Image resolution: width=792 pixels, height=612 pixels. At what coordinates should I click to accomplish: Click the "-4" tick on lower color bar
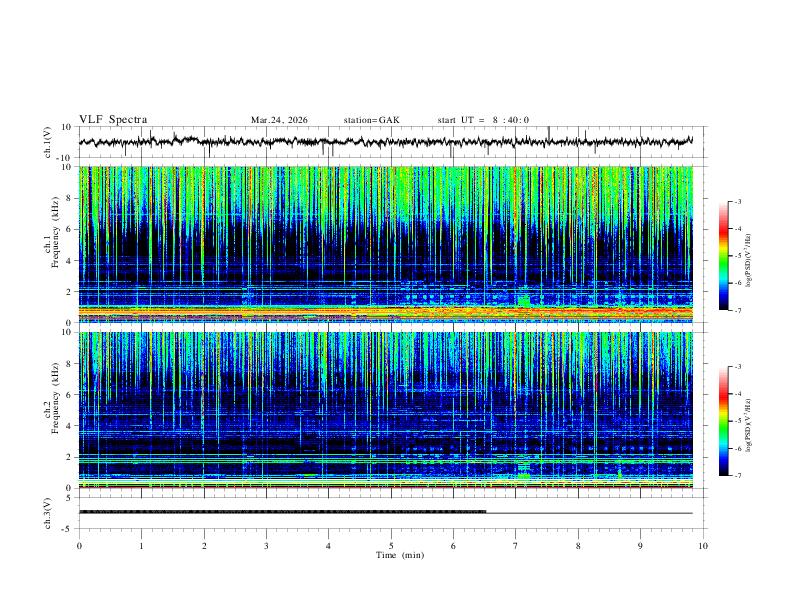click(x=737, y=394)
